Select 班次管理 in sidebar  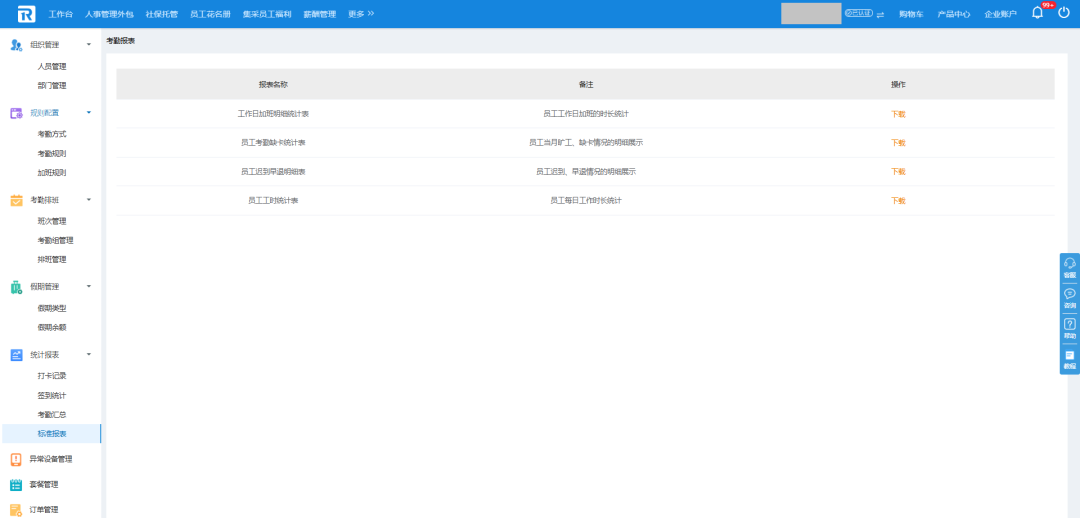coord(52,221)
